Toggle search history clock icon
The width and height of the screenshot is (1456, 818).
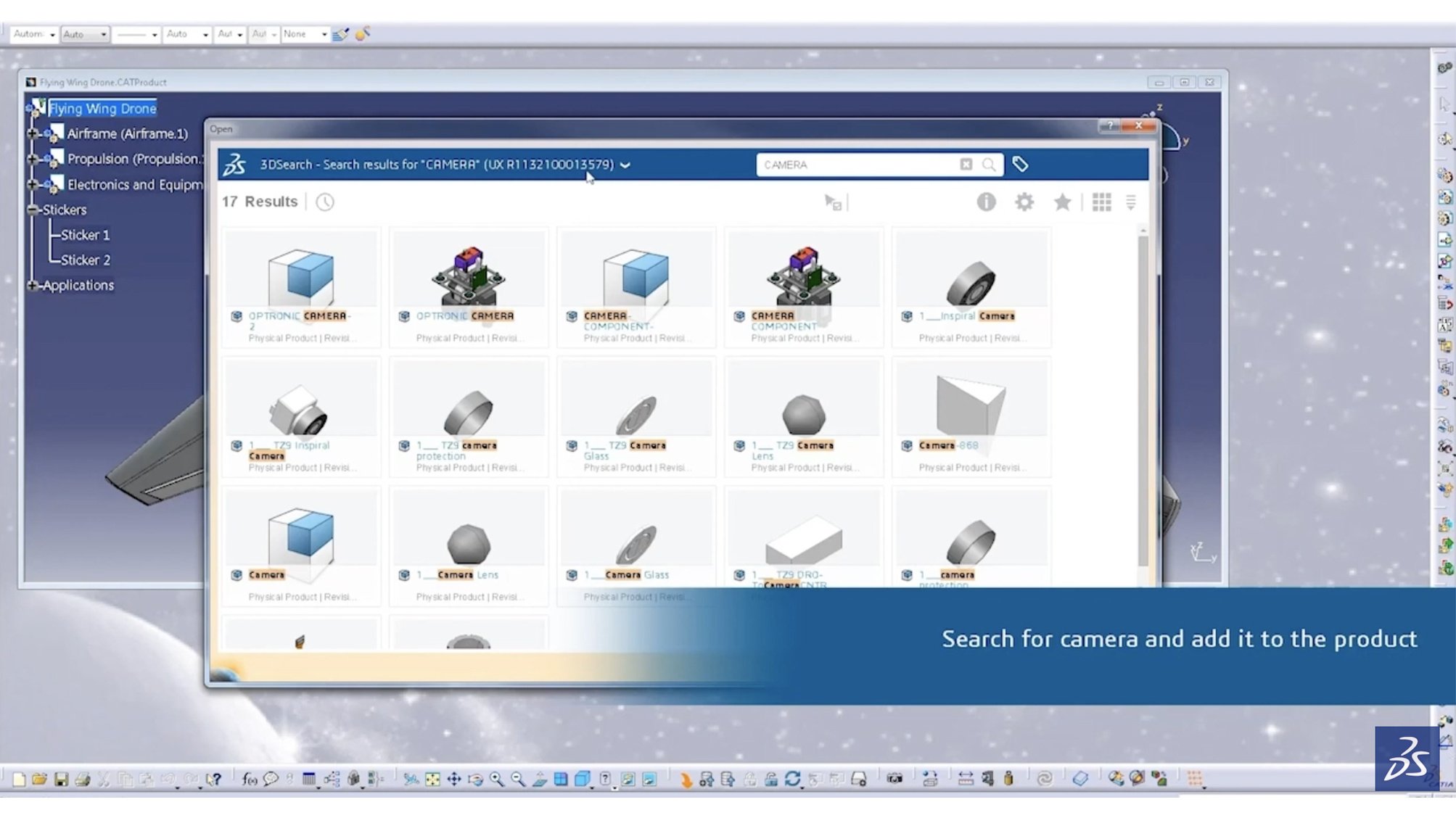tap(325, 202)
